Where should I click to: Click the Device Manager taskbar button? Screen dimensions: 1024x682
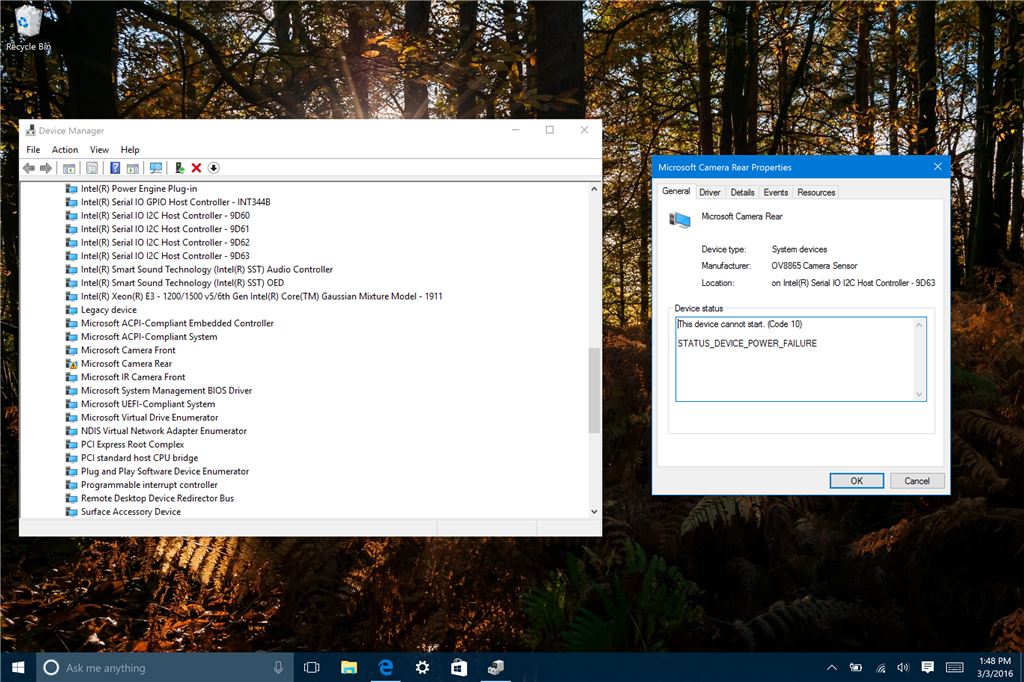click(496, 667)
